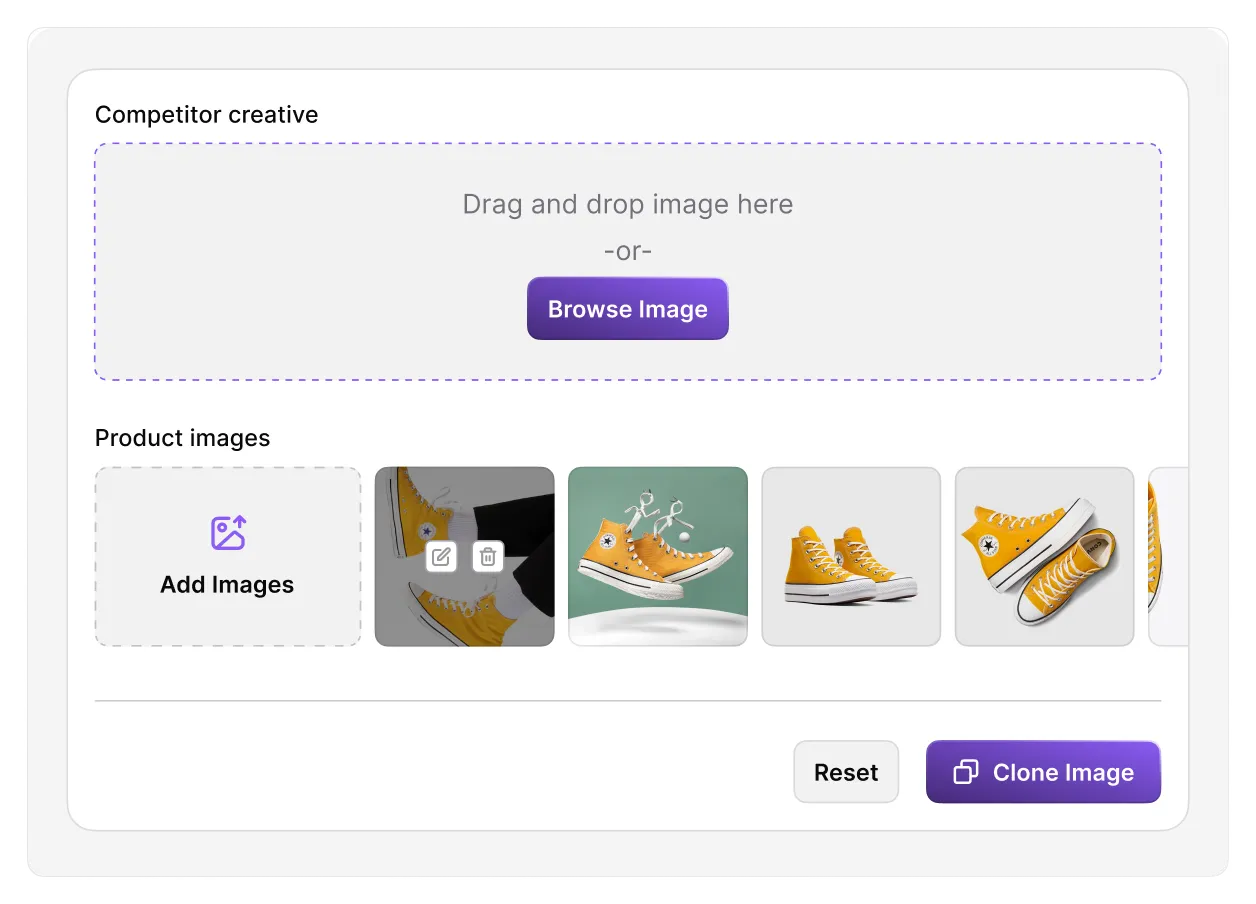Click the Reset button
The width and height of the screenshot is (1256, 904).
pos(846,772)
